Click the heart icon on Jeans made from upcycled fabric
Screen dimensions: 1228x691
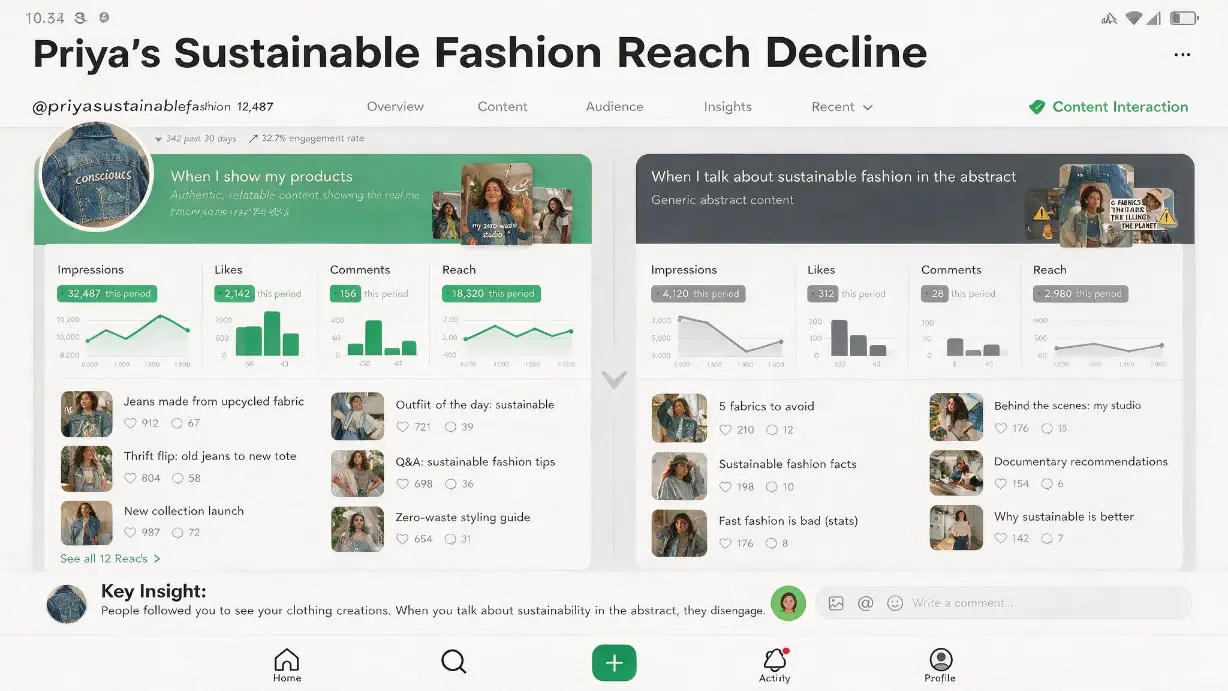click(x=130, y=424)
